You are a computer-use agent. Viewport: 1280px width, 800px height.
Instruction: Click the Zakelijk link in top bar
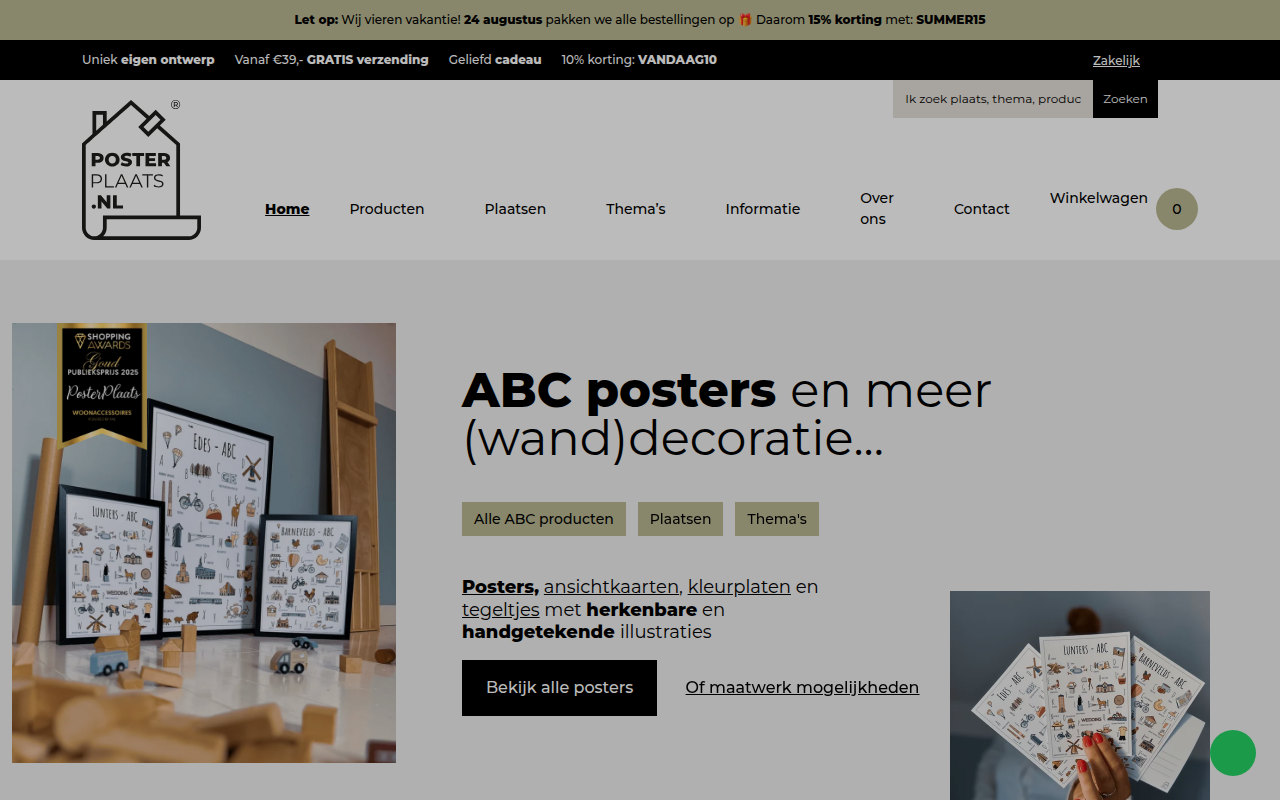1116,60
